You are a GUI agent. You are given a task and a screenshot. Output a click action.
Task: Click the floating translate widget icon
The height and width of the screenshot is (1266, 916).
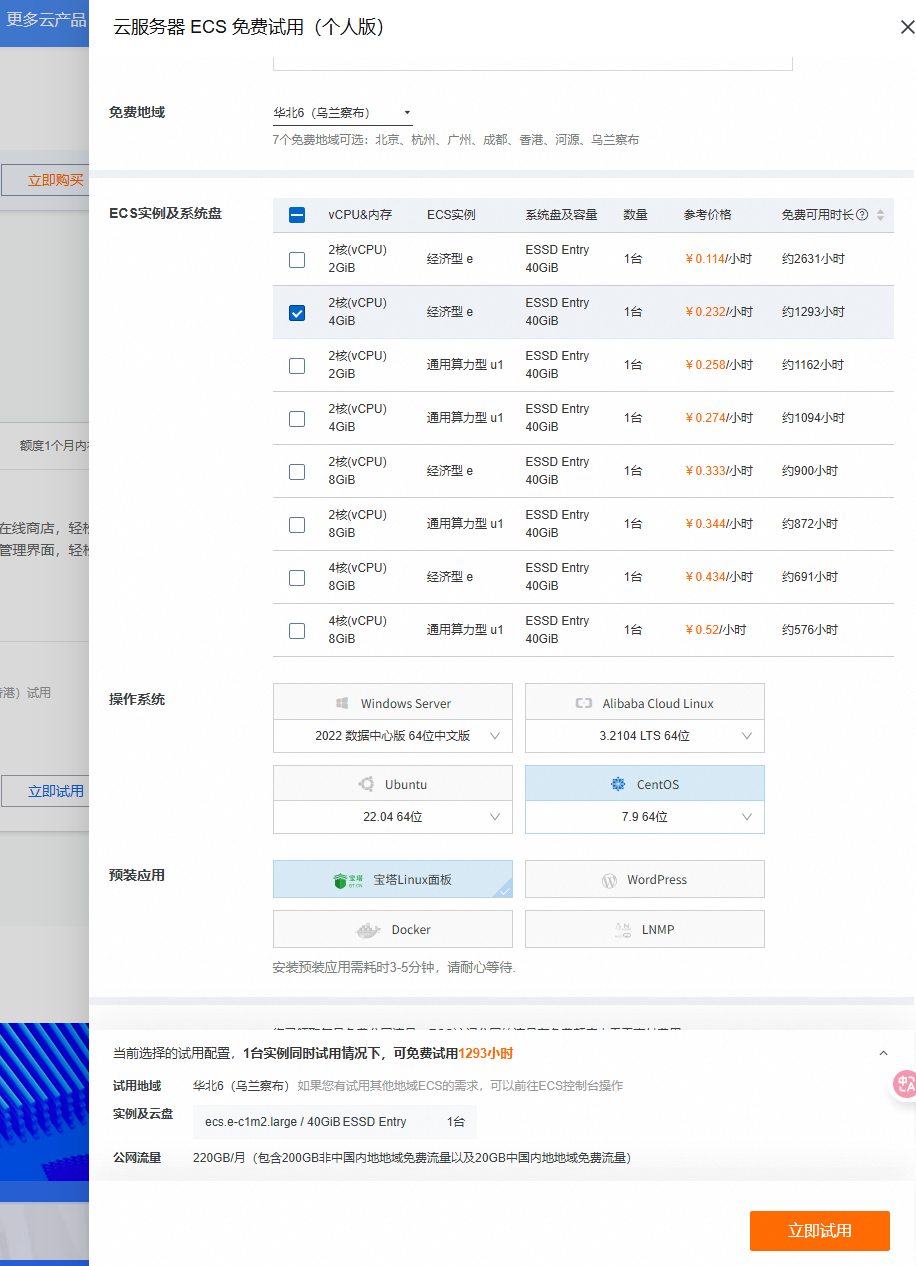tap(905, 1084)
